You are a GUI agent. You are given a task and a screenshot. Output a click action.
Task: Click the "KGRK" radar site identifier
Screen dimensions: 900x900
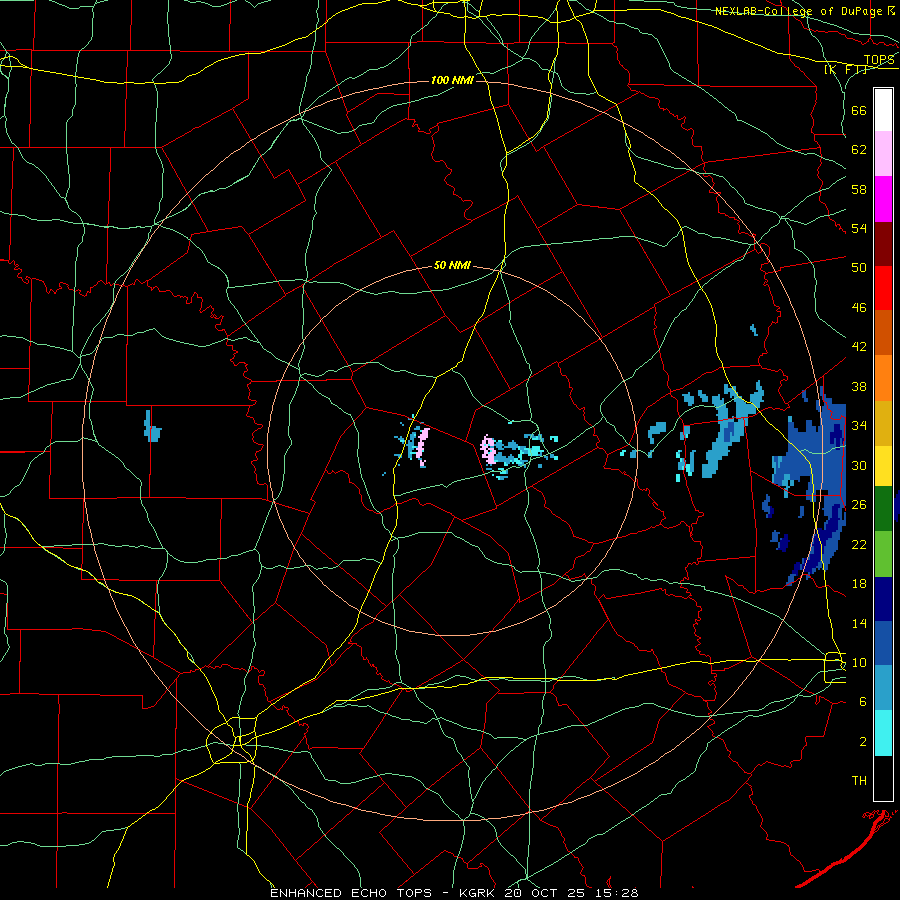478,893
